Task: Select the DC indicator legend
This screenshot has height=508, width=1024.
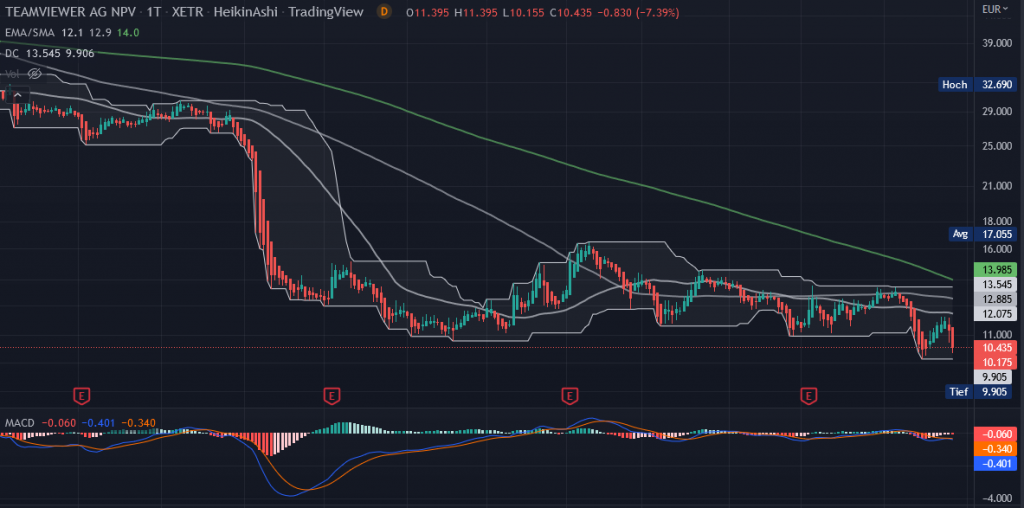Action: tap(12, 53)
